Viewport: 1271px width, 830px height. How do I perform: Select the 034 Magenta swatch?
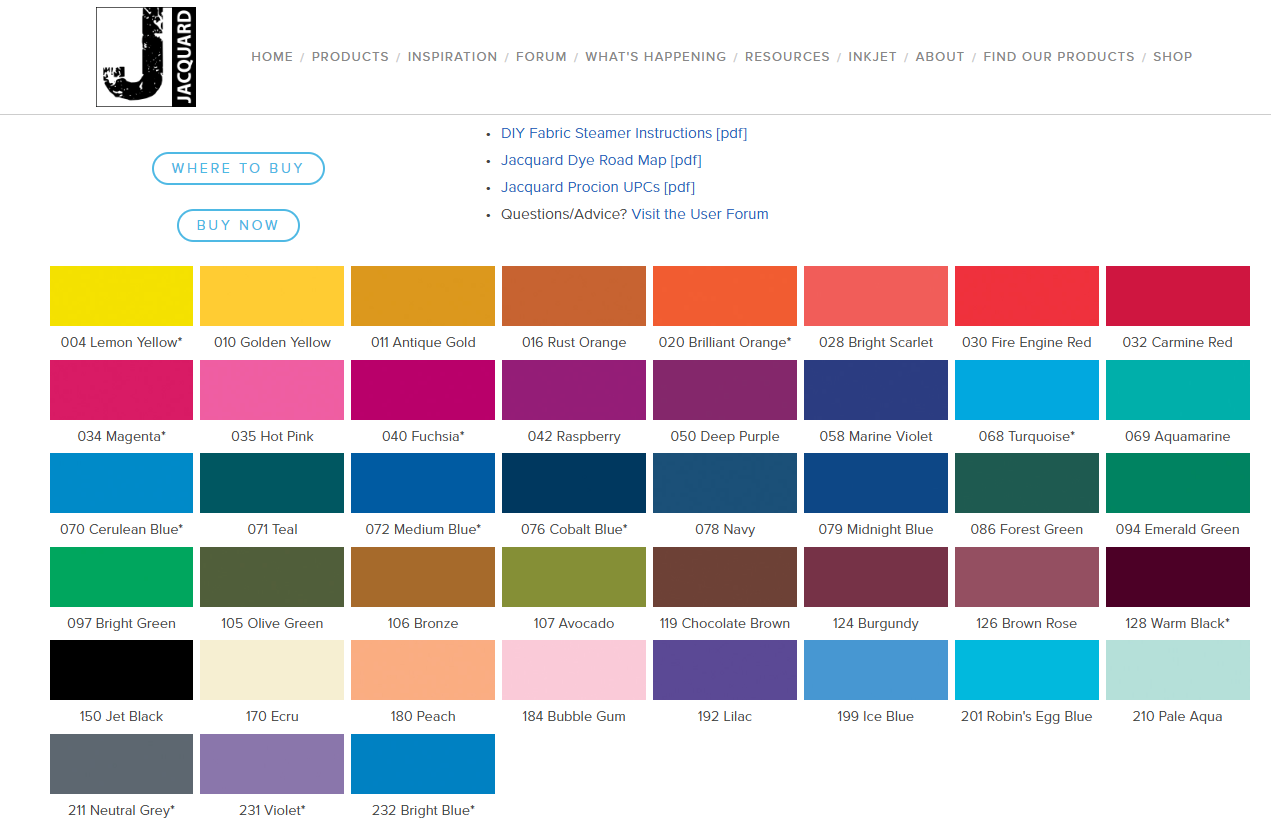121,390
